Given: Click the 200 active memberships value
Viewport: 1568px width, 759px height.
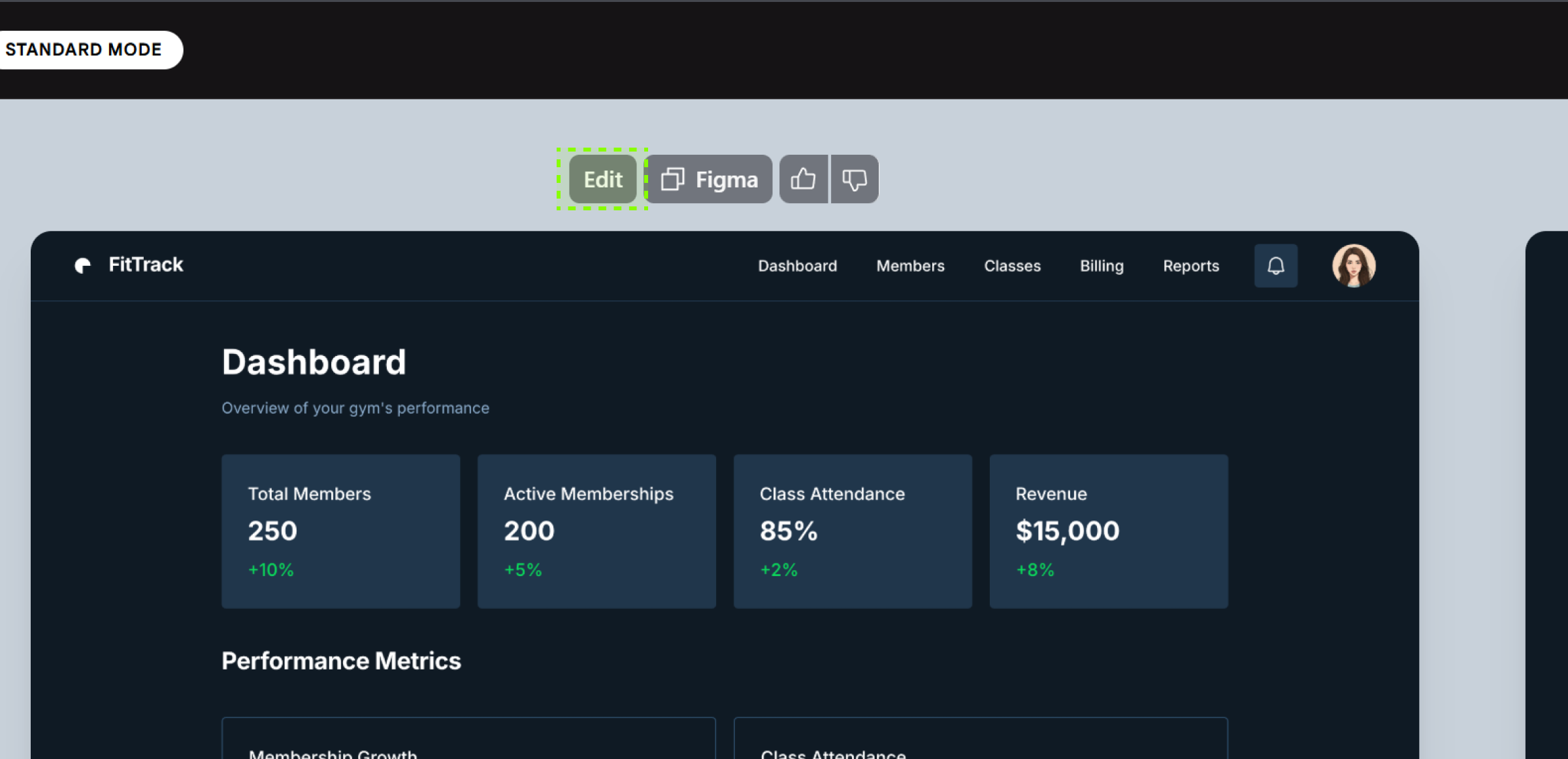Looking at the screenshot, I should pyautogui.click(x=529, y=531).
